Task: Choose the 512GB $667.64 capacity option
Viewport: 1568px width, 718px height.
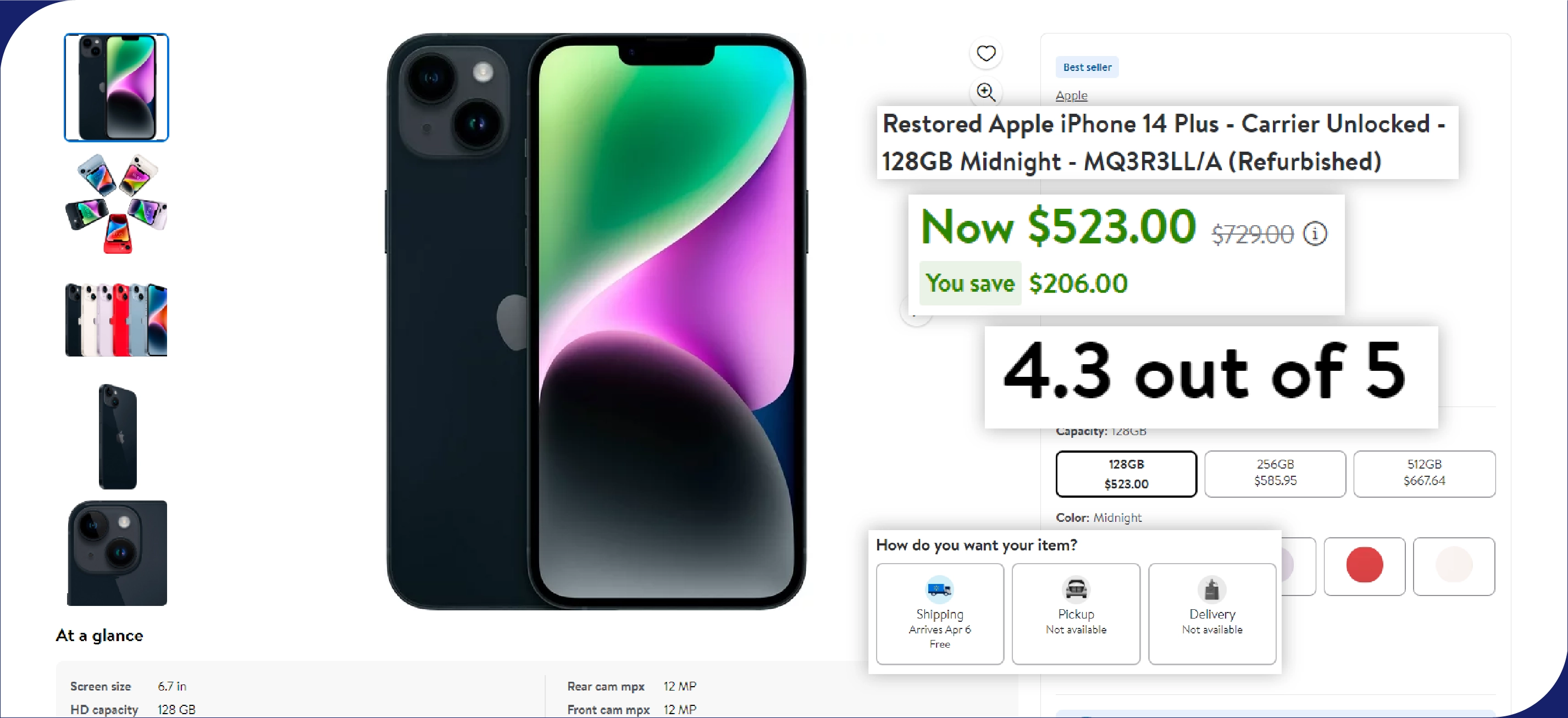Action: (x=1424, y=474)
